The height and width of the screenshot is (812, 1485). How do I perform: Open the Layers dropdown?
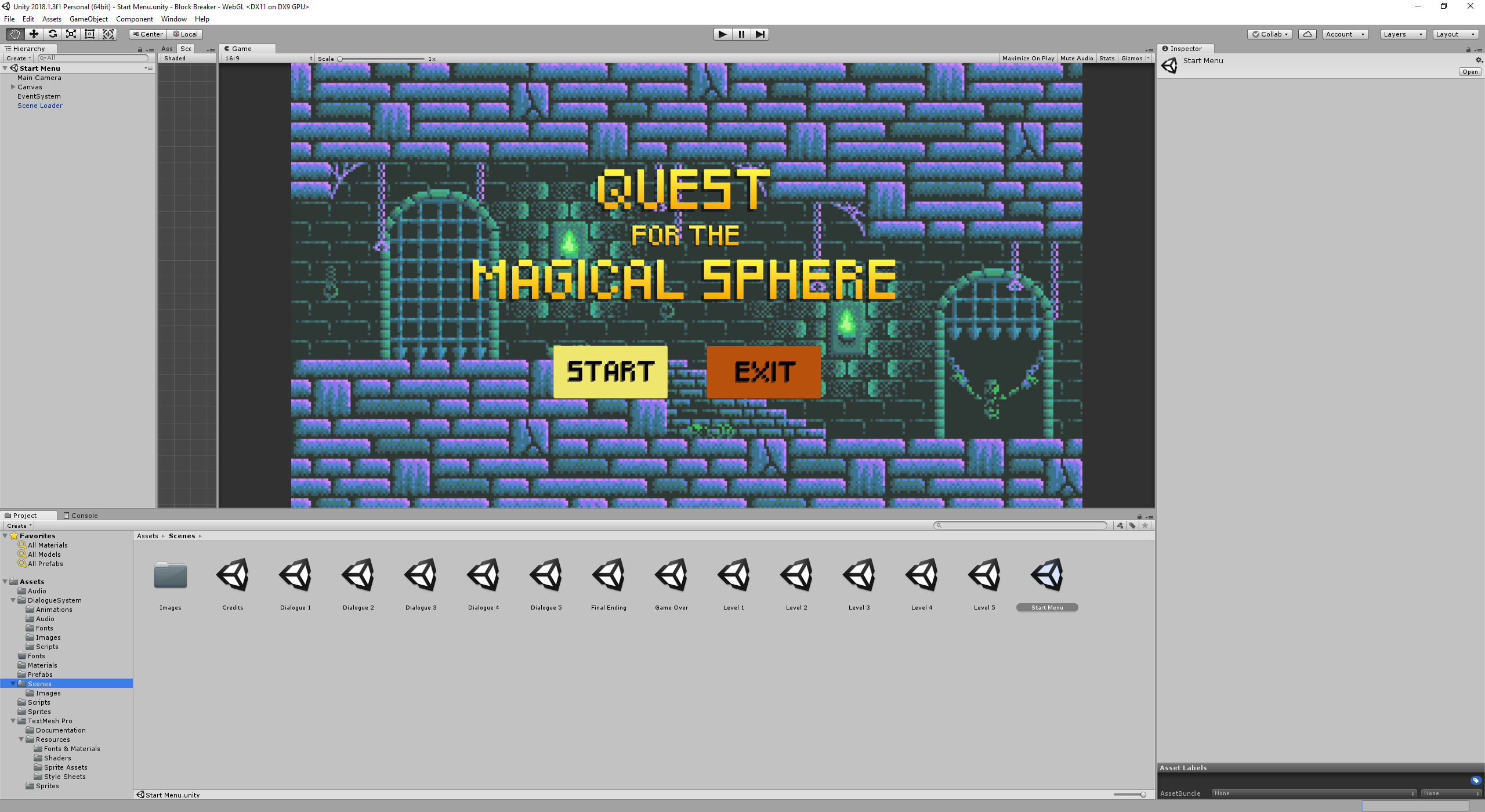point(1403,34)
